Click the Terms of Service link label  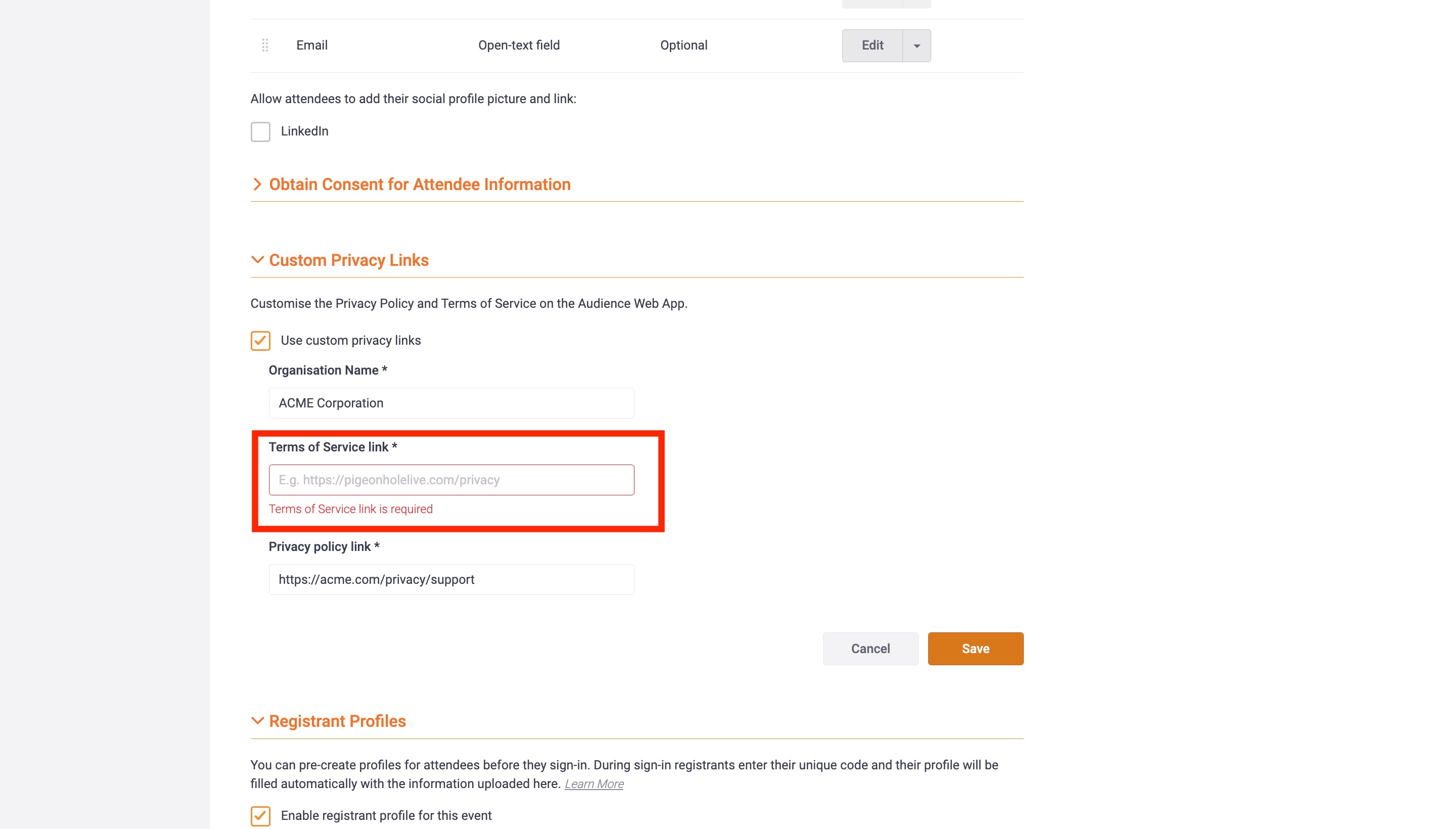pos(333,447)
